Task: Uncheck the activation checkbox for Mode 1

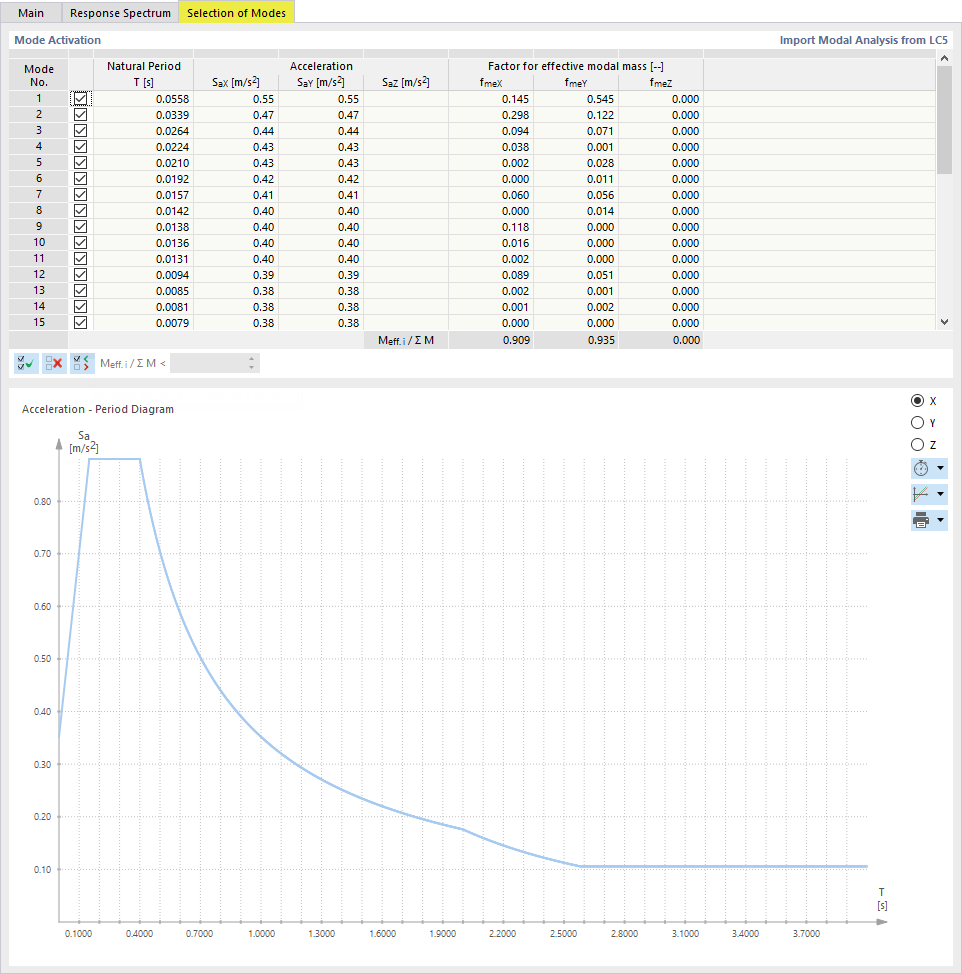Action: tap(80, 98)
